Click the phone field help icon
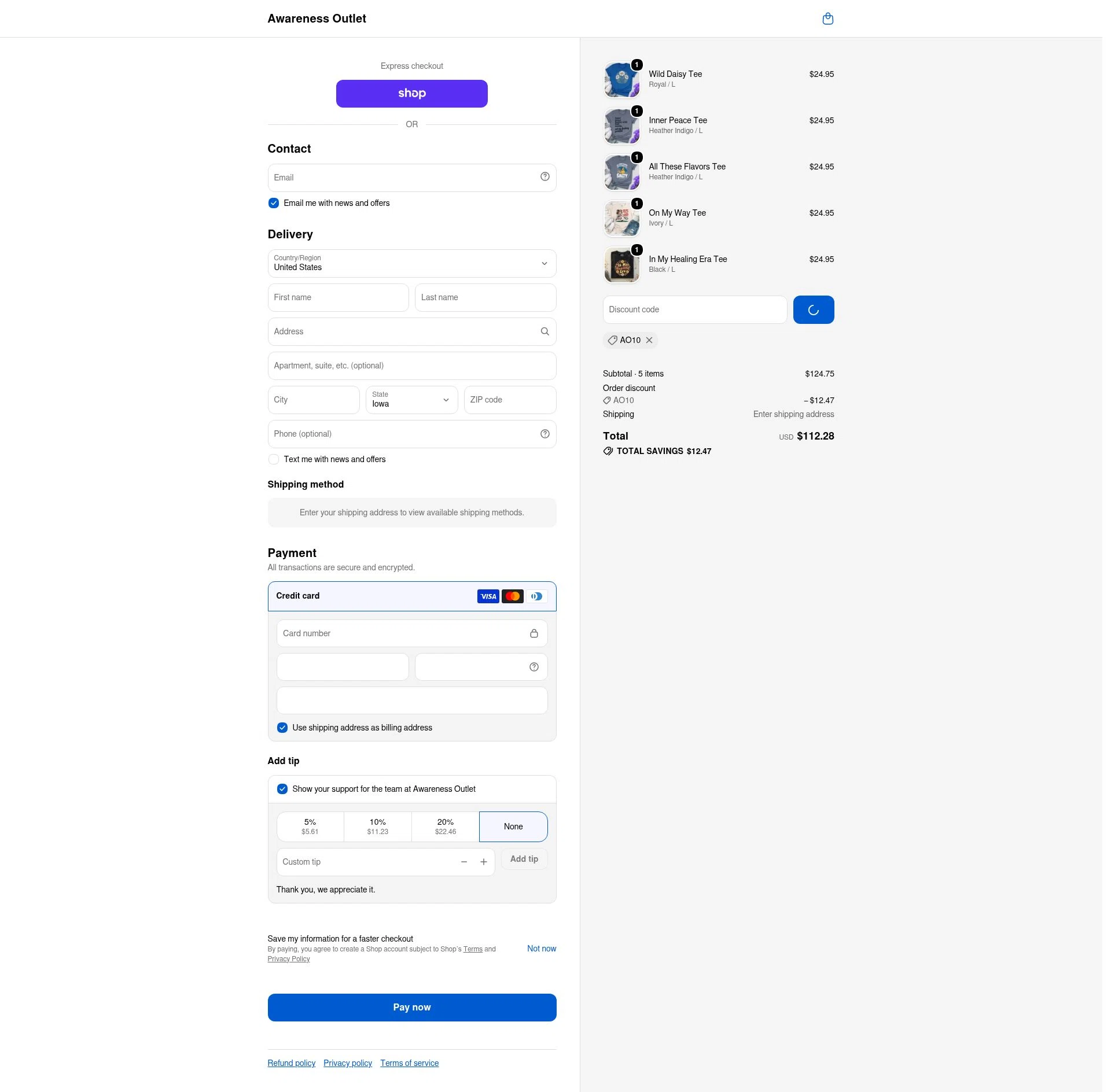 click(545, 434)
